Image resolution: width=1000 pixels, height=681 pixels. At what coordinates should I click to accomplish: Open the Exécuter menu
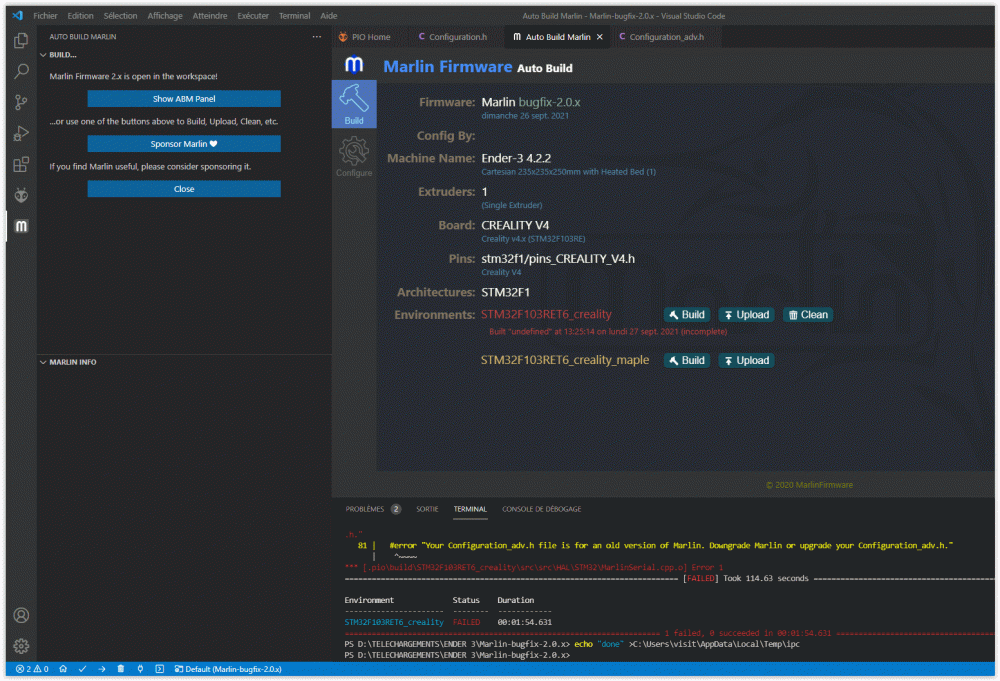point(253,16)
